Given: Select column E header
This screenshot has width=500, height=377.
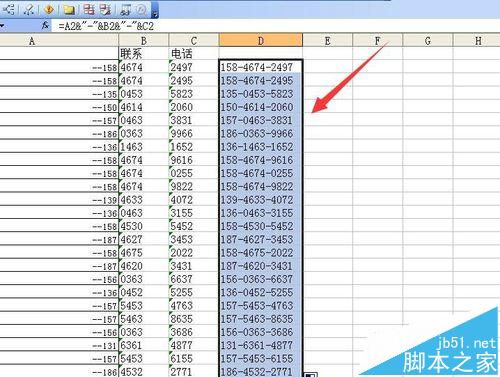Looking at the screenshot, I should pos(328,41).
